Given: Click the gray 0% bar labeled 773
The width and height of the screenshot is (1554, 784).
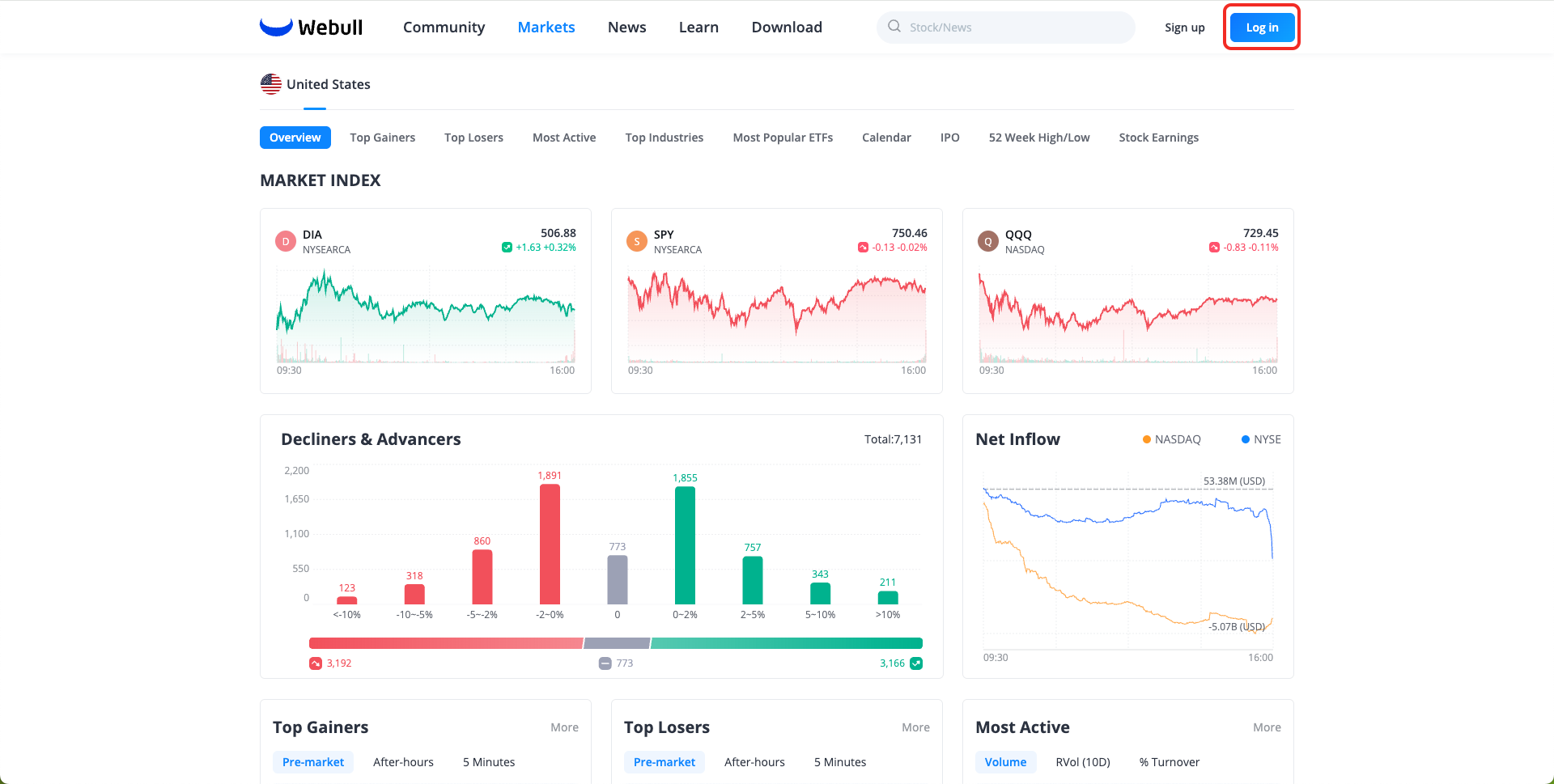Looking at the screenshot, I should tap(618, 579).
